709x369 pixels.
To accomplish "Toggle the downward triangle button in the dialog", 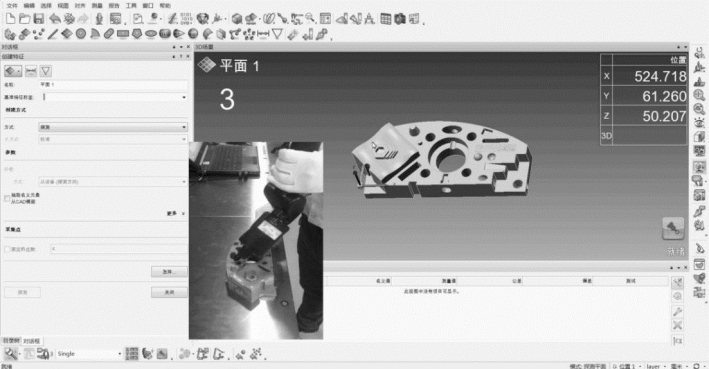I will [x=46, y=71].
